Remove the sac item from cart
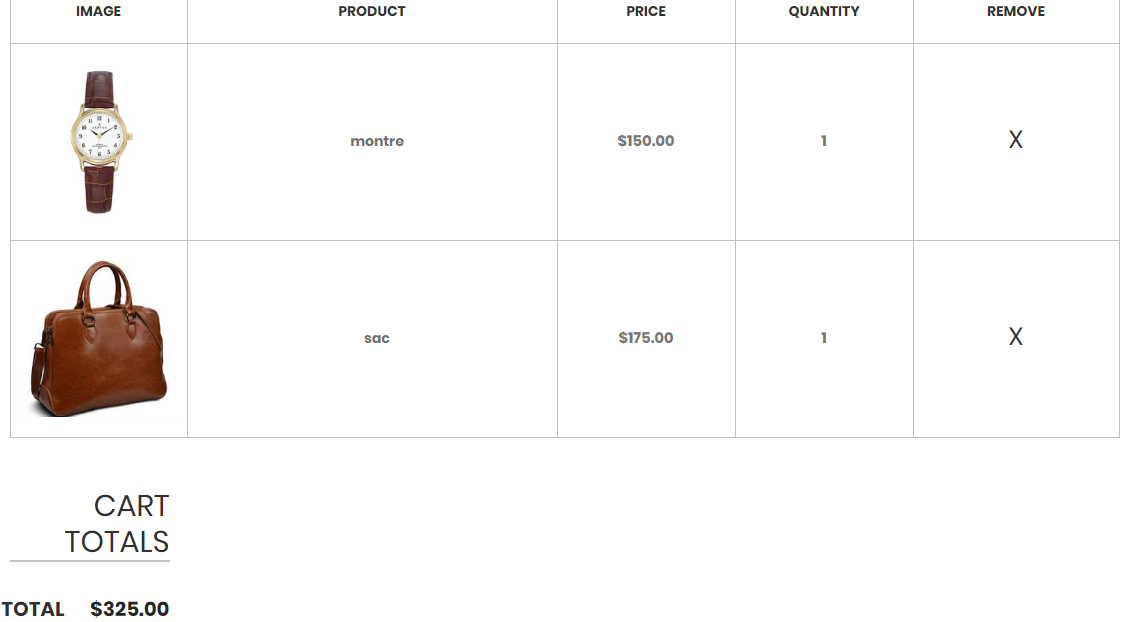 click(1015, 337)
